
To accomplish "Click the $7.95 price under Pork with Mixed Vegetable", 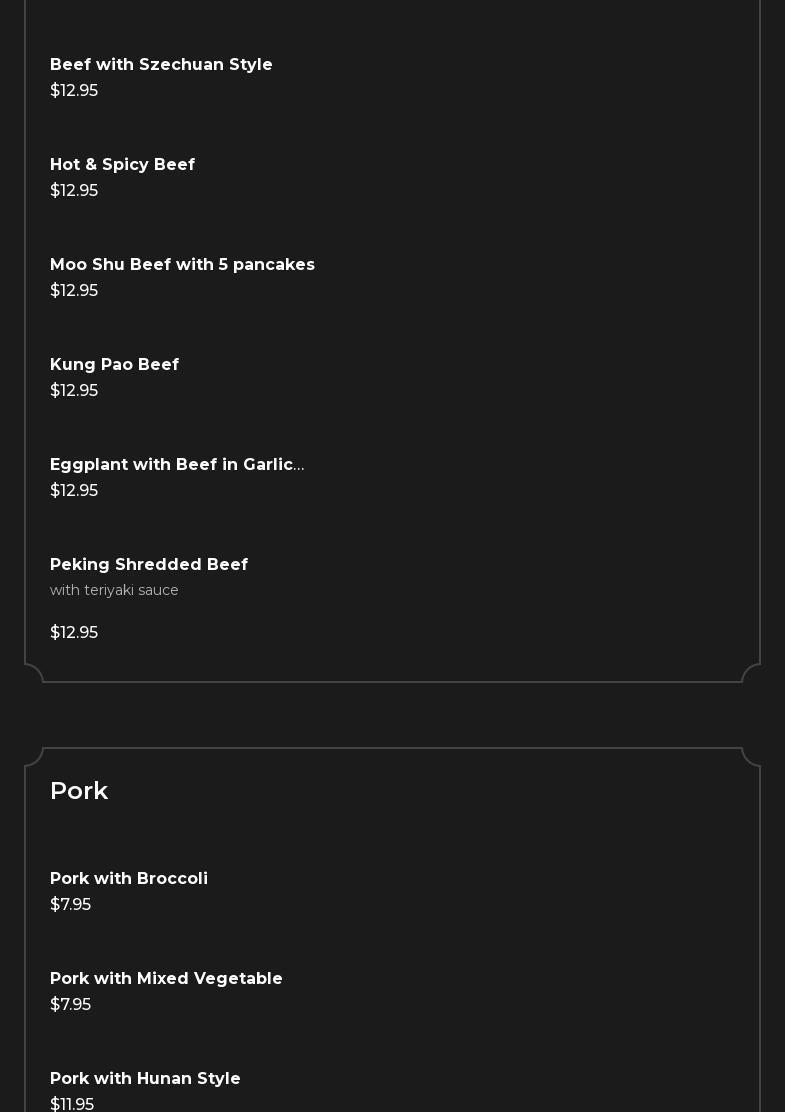I will tap(70, 1004).
